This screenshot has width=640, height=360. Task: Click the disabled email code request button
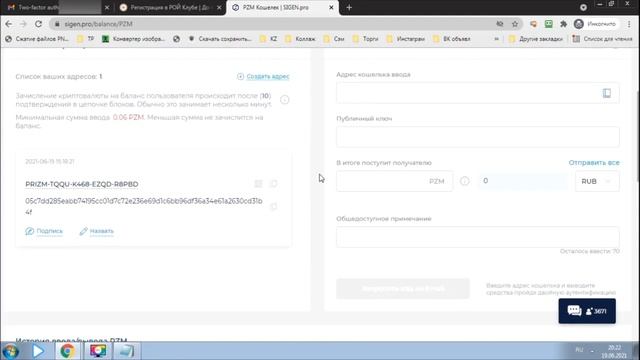point(403,289)
